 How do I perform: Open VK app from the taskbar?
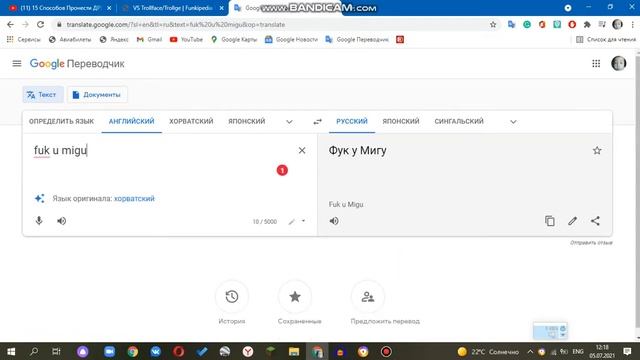[155, 351]
